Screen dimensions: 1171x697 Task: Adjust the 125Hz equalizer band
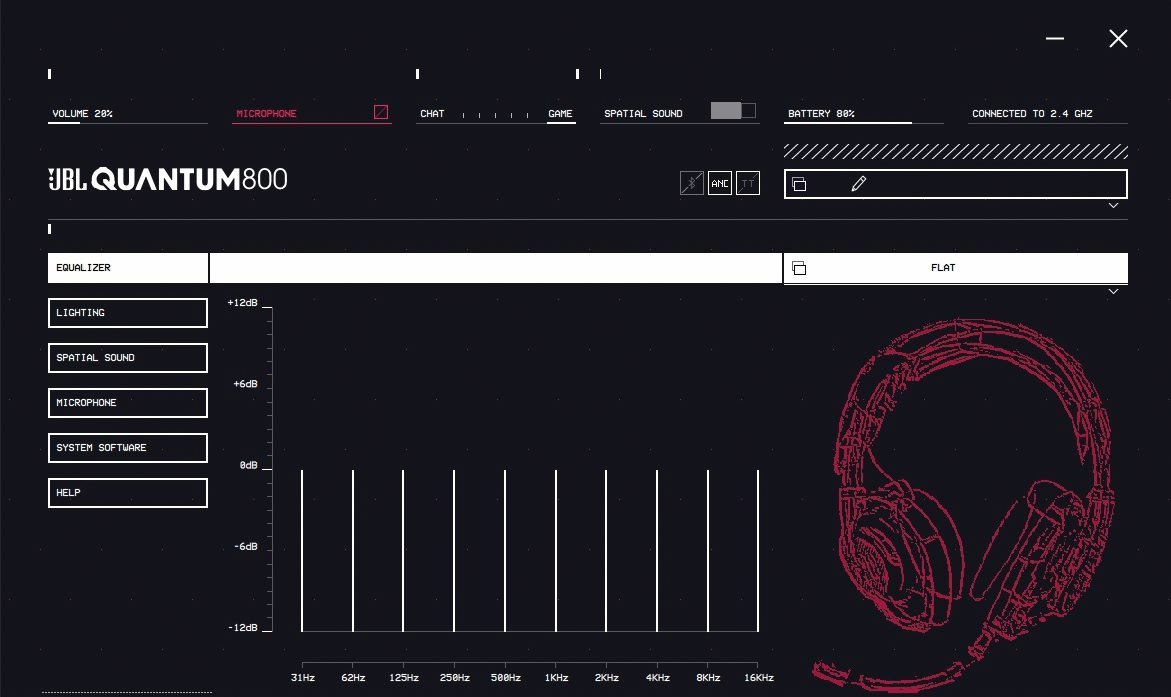pyautogui.click(x=403, y=551)
